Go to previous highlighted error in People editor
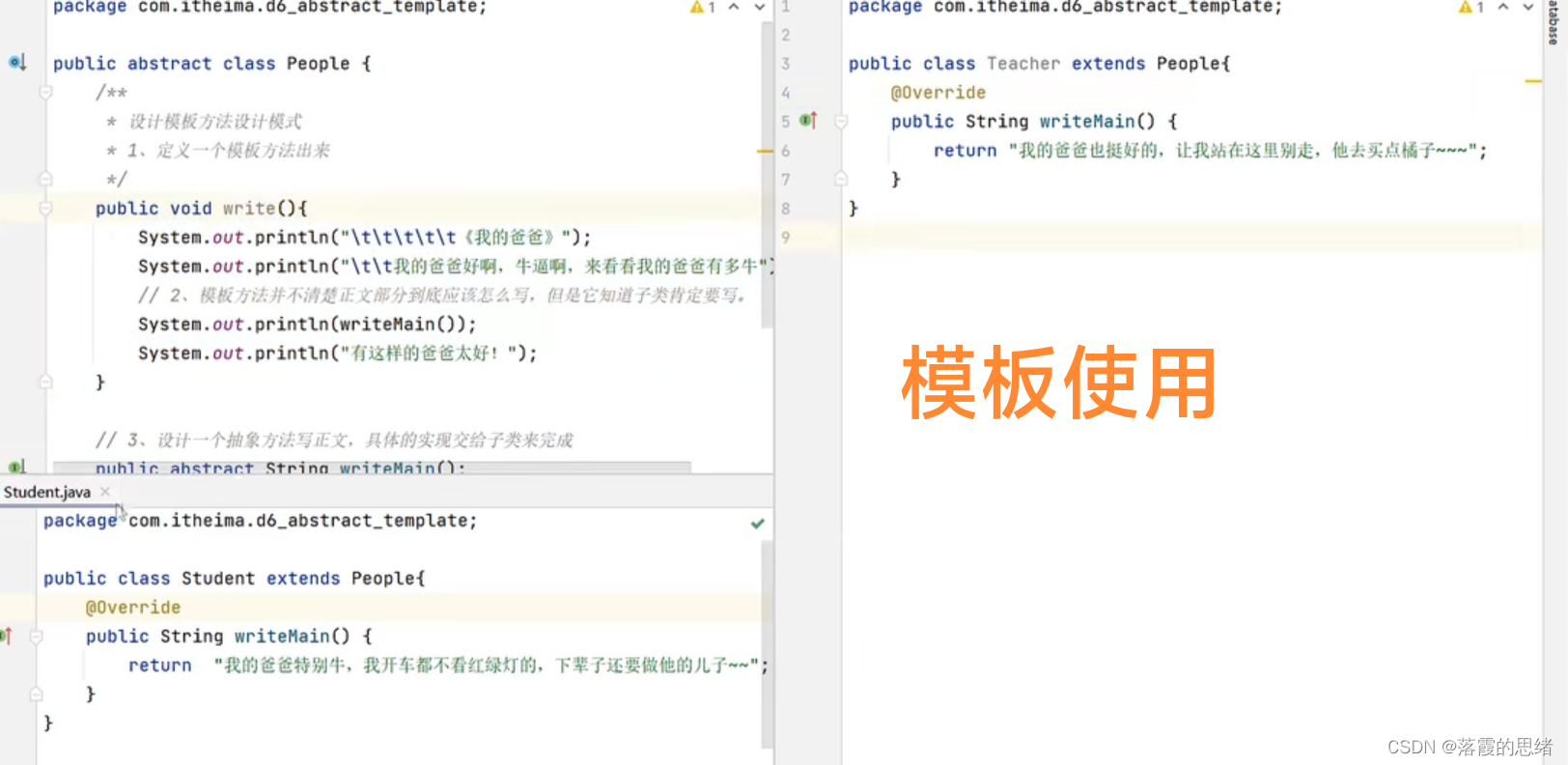This screenshot has width=1568, height=765. pos(734,7)
